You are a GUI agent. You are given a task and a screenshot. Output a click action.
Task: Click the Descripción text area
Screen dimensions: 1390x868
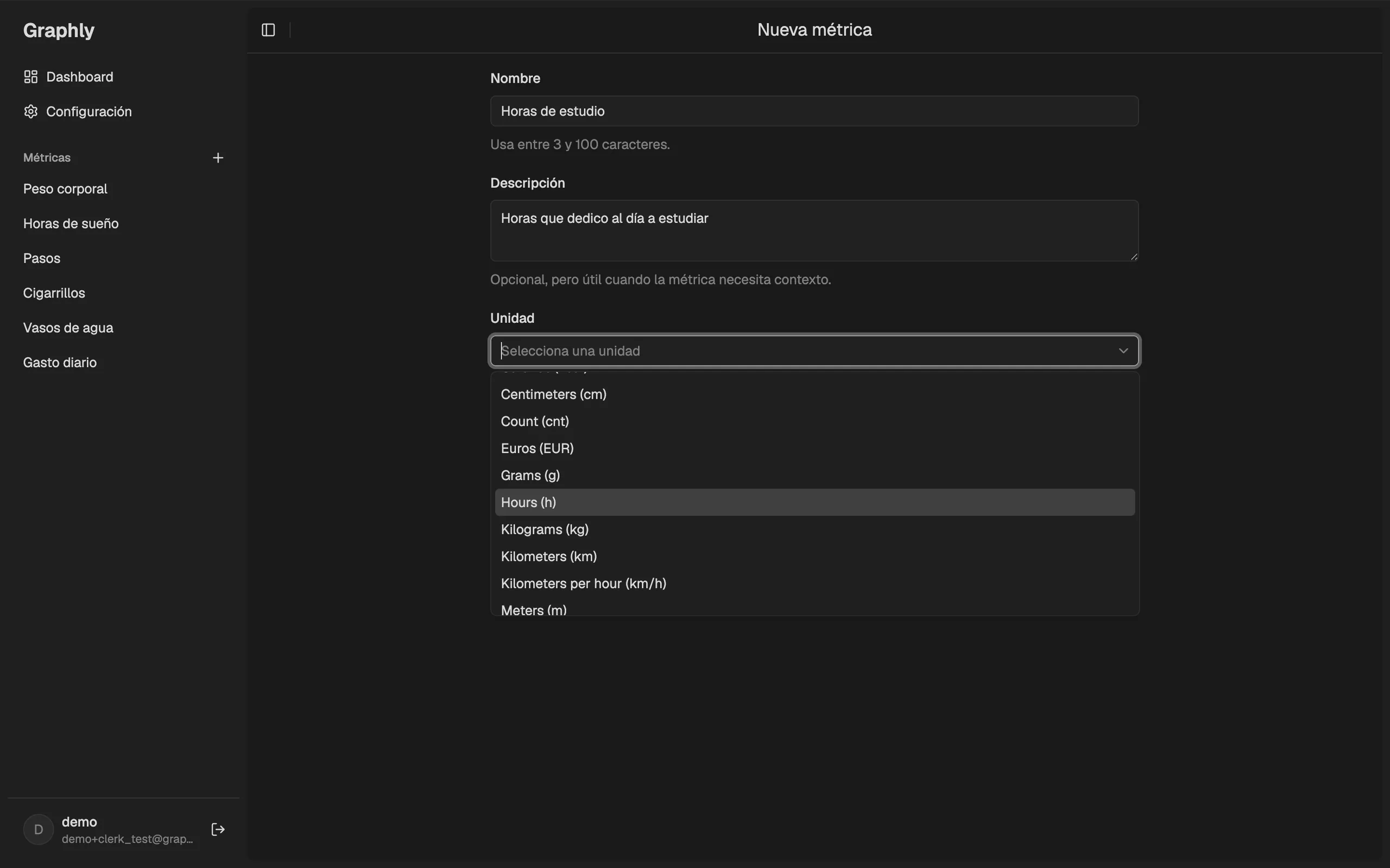(x=814, y=231)
